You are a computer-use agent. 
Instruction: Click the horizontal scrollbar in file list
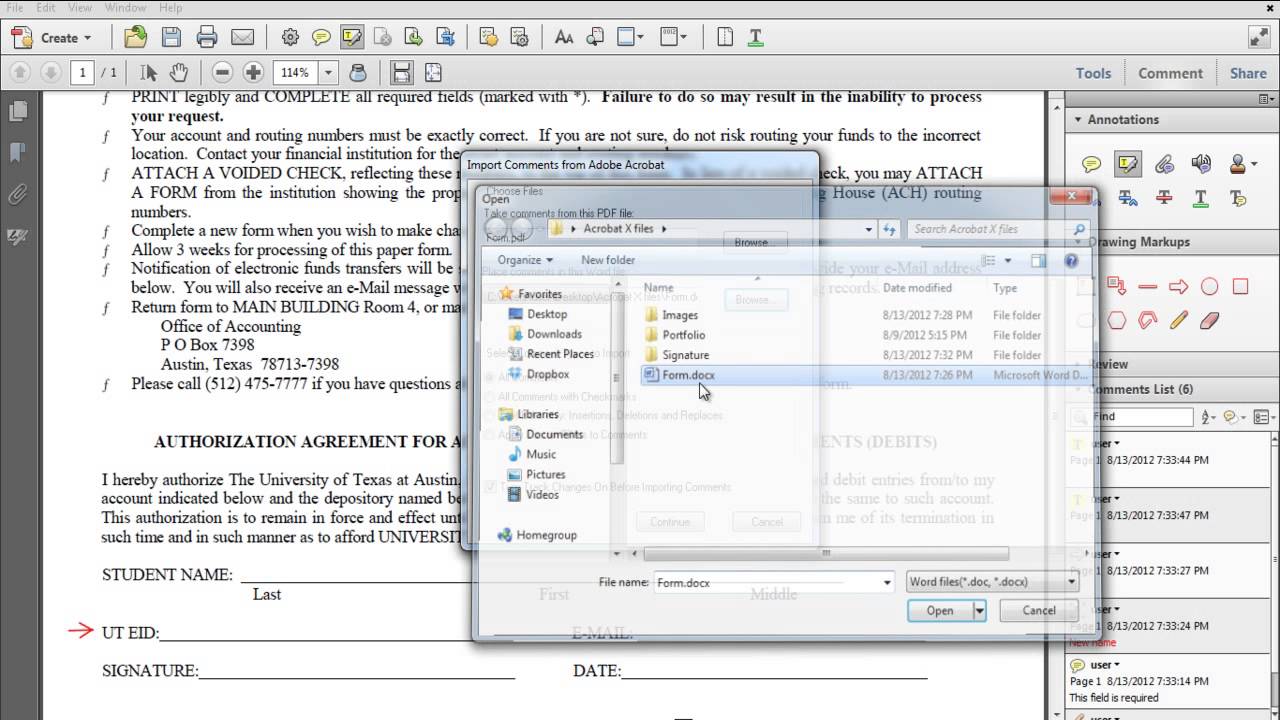coord(825,553)
